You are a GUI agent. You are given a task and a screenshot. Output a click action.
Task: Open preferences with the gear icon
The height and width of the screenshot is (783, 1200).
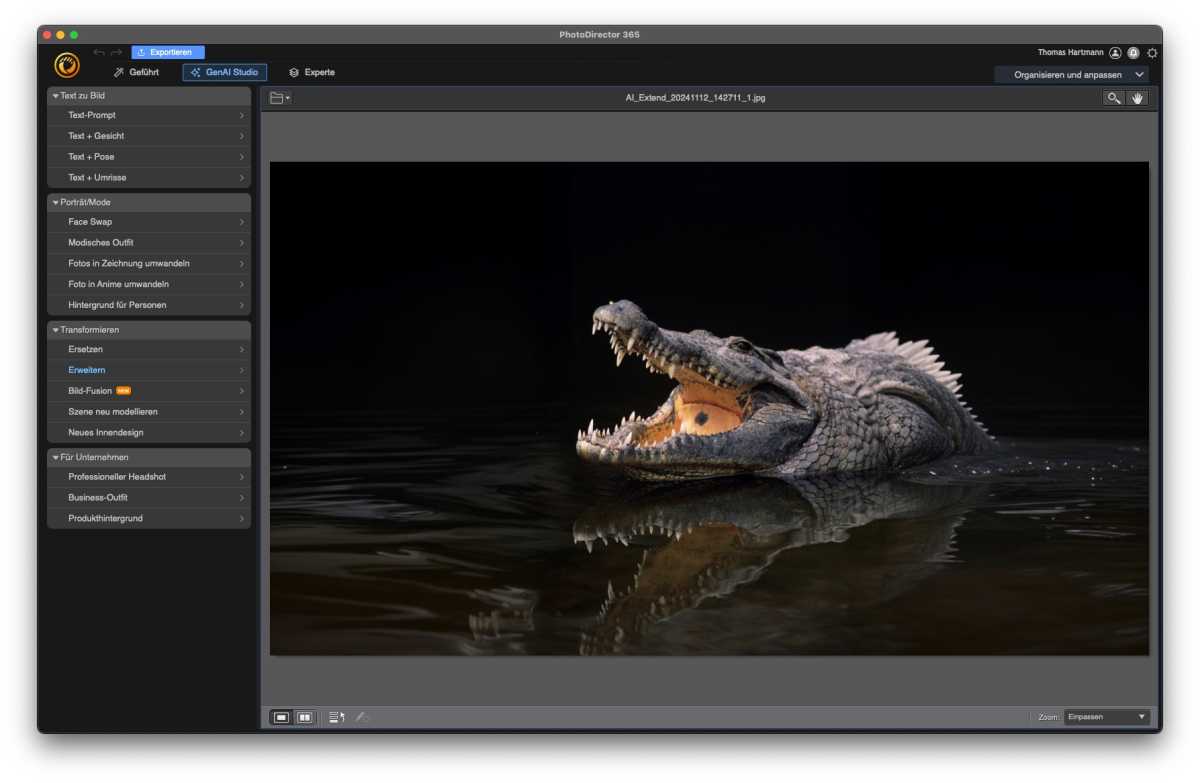pos(1152,53)
